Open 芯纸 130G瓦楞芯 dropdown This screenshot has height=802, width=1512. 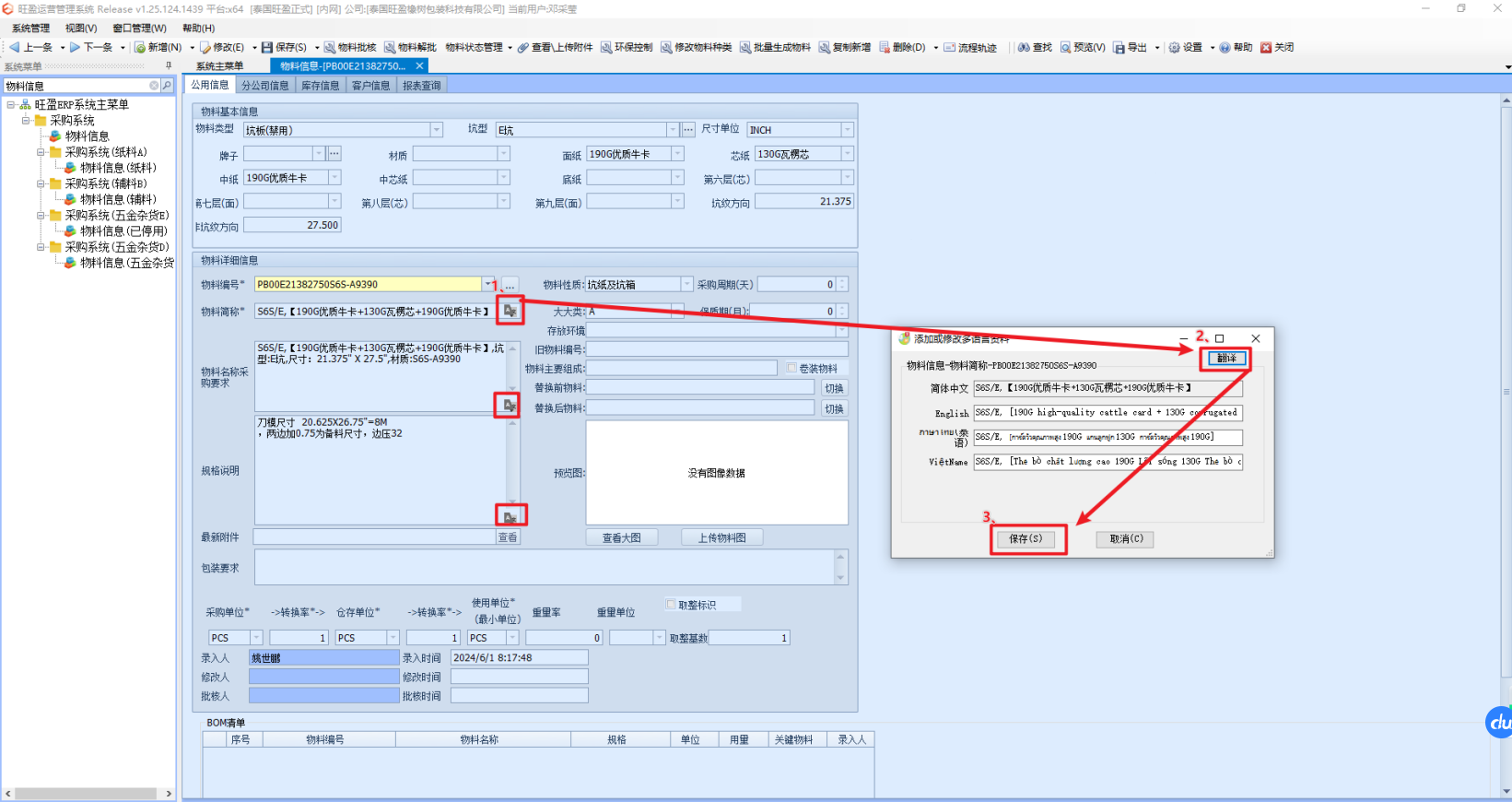click(848, 154)
